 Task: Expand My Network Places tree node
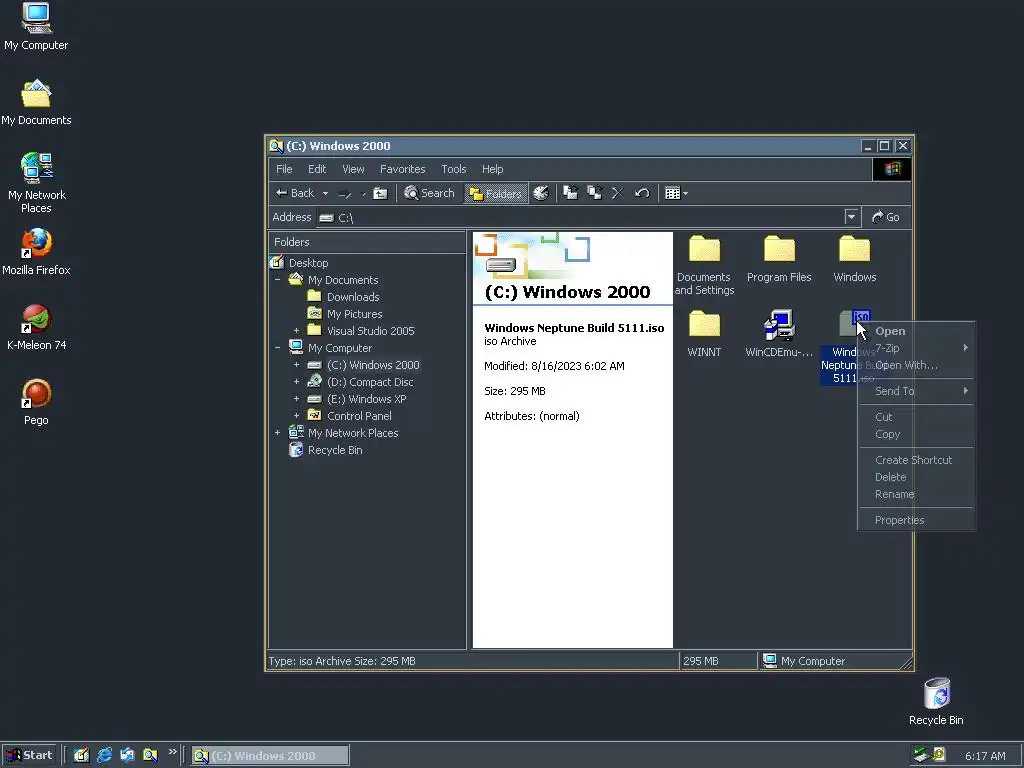point(278,433)
